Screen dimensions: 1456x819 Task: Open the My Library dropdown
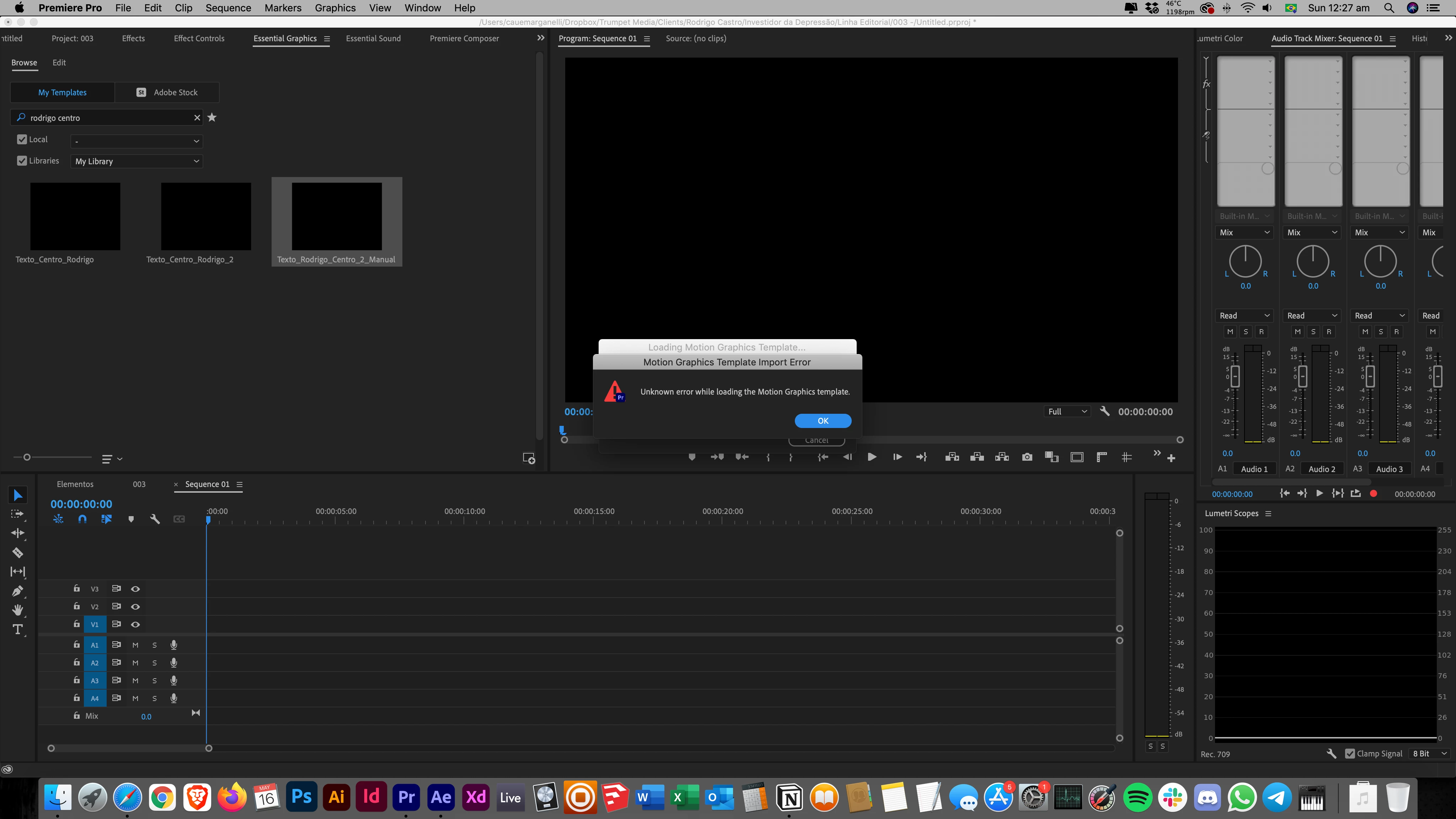(x=137, y=161)
